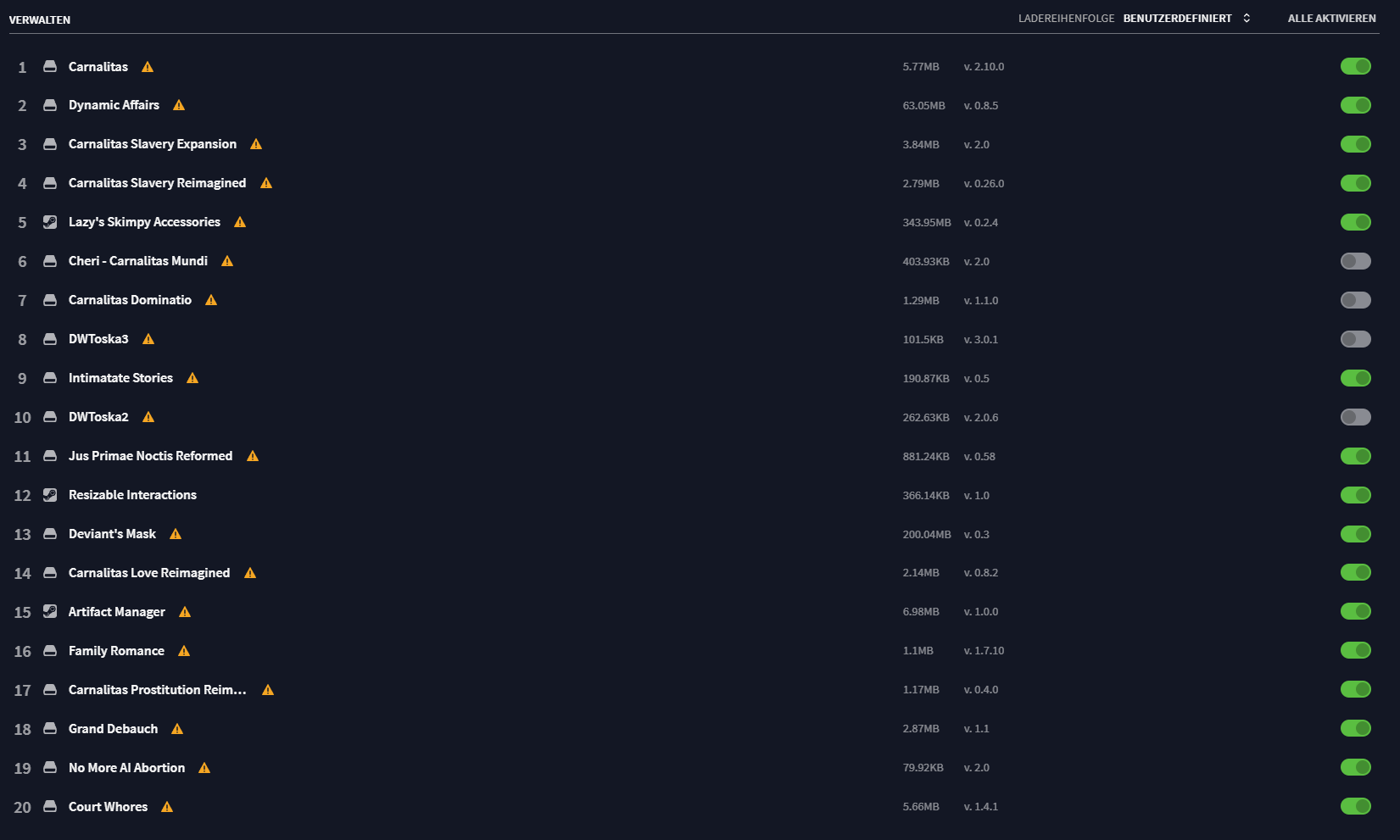
Task: Click the warning triangle next to Dynamic Affairs
Action: coord(179,106)
